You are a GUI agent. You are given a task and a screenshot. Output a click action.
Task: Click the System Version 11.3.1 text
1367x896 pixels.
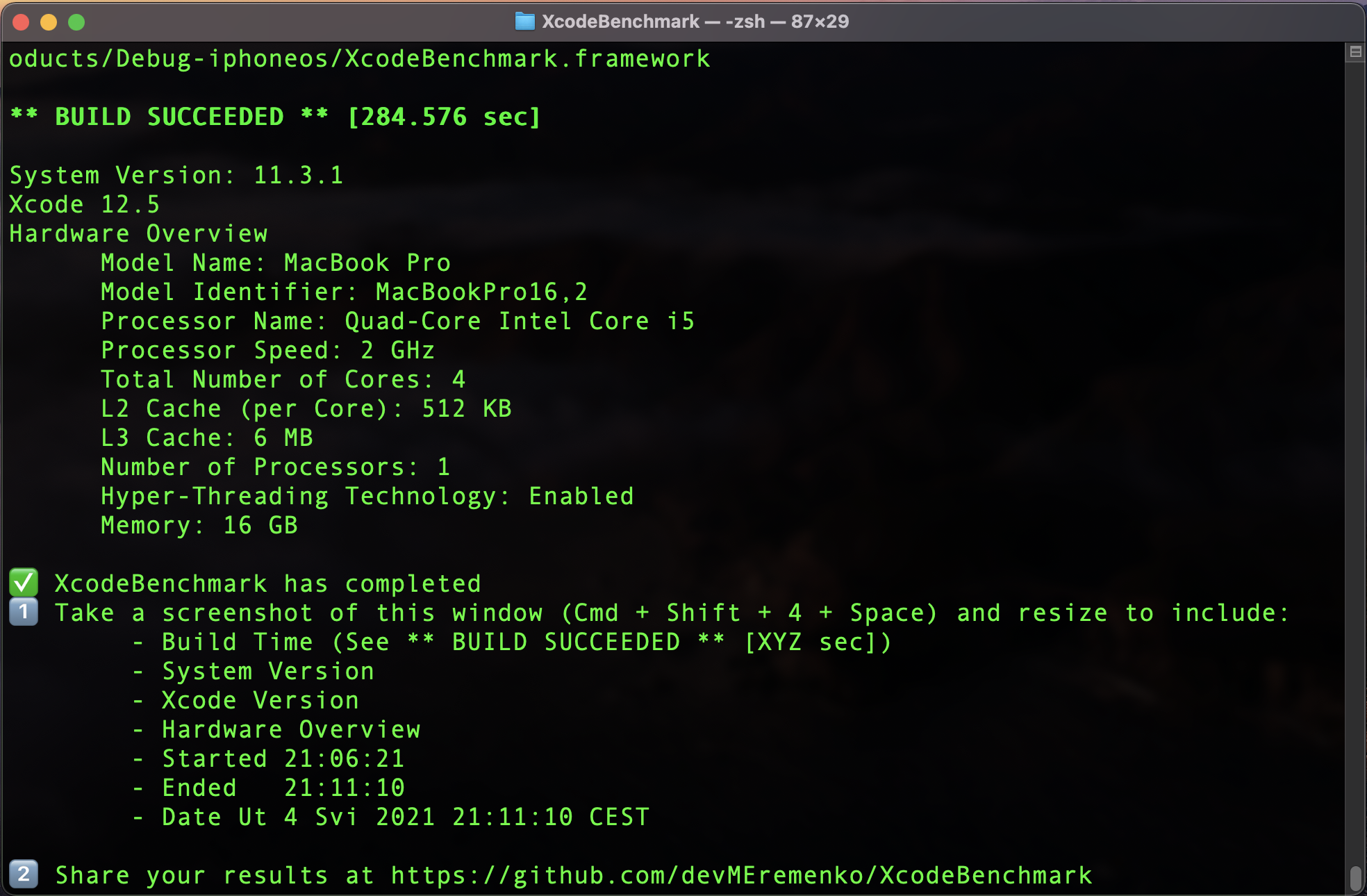176,175
